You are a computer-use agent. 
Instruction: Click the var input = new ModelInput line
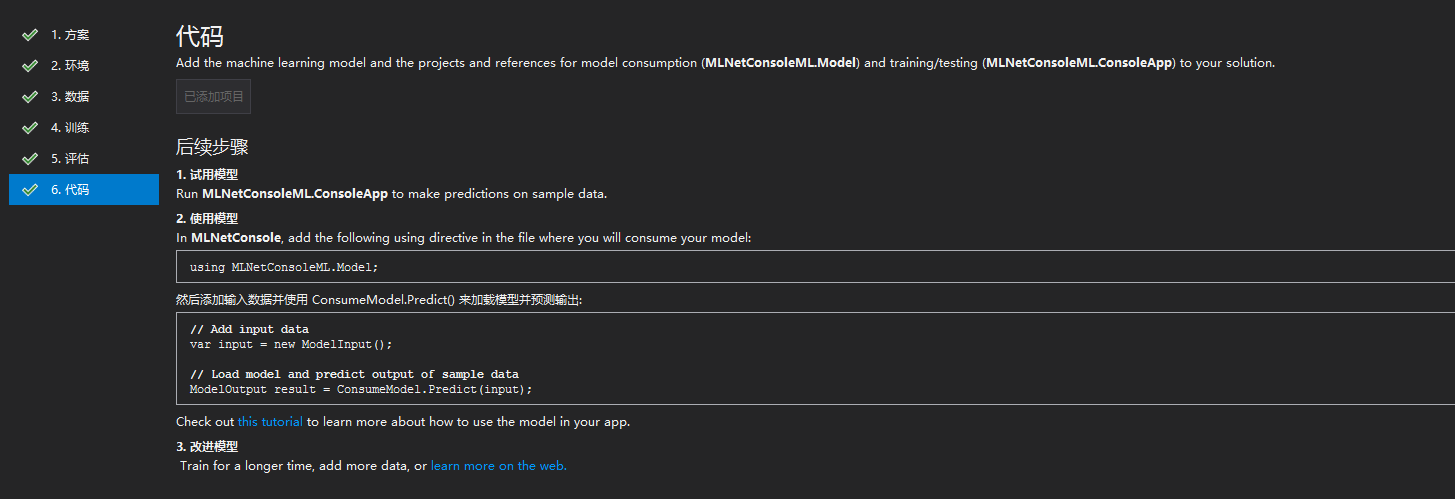(x=284, y=344)
